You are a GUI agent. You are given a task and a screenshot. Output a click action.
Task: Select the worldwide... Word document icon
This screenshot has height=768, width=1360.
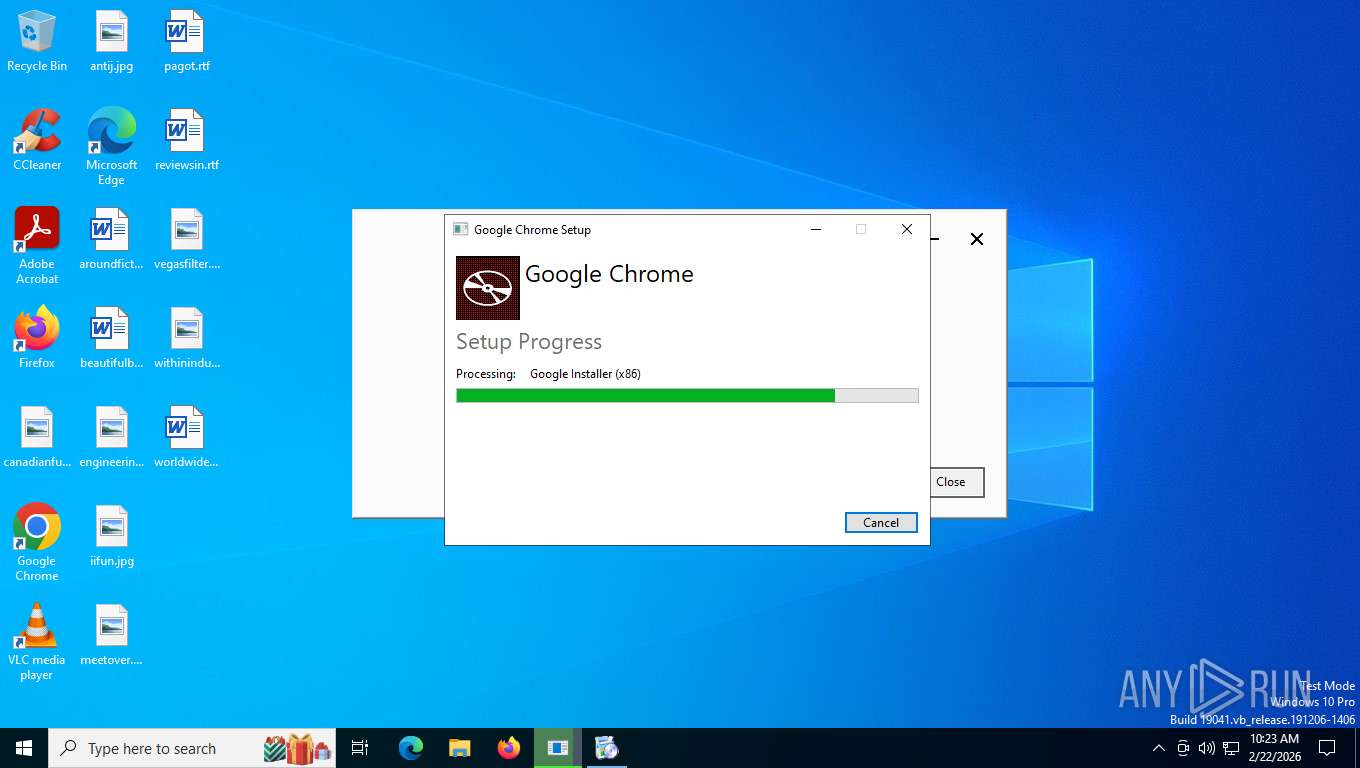point(187,438)
